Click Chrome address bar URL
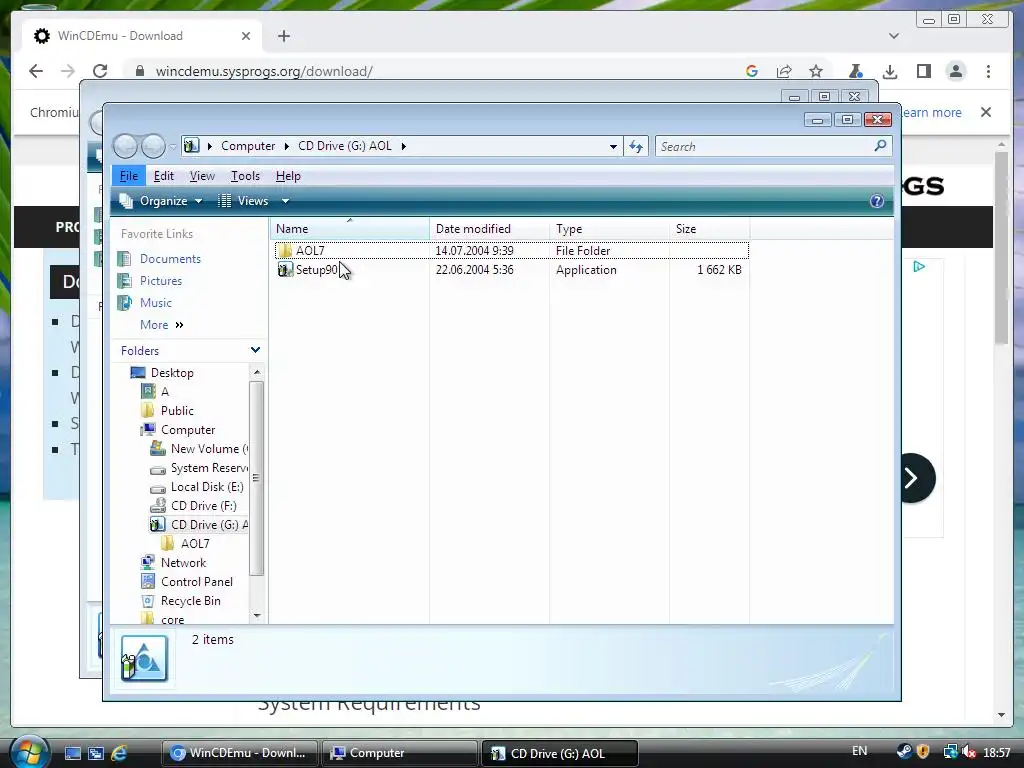Image resolution: width=1024 pixels, height=768 pixels. point(264,71)
